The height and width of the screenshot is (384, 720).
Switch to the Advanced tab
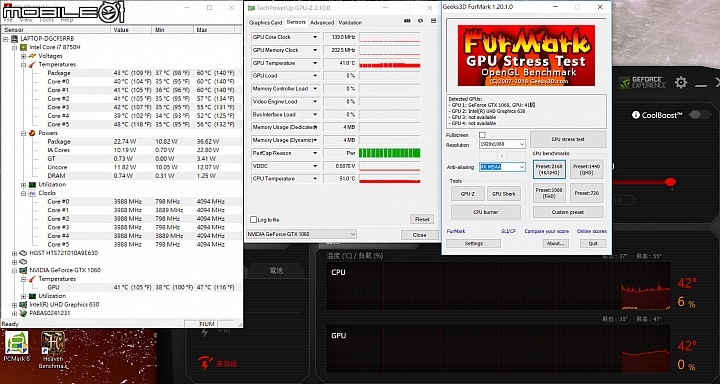[322, 23]
